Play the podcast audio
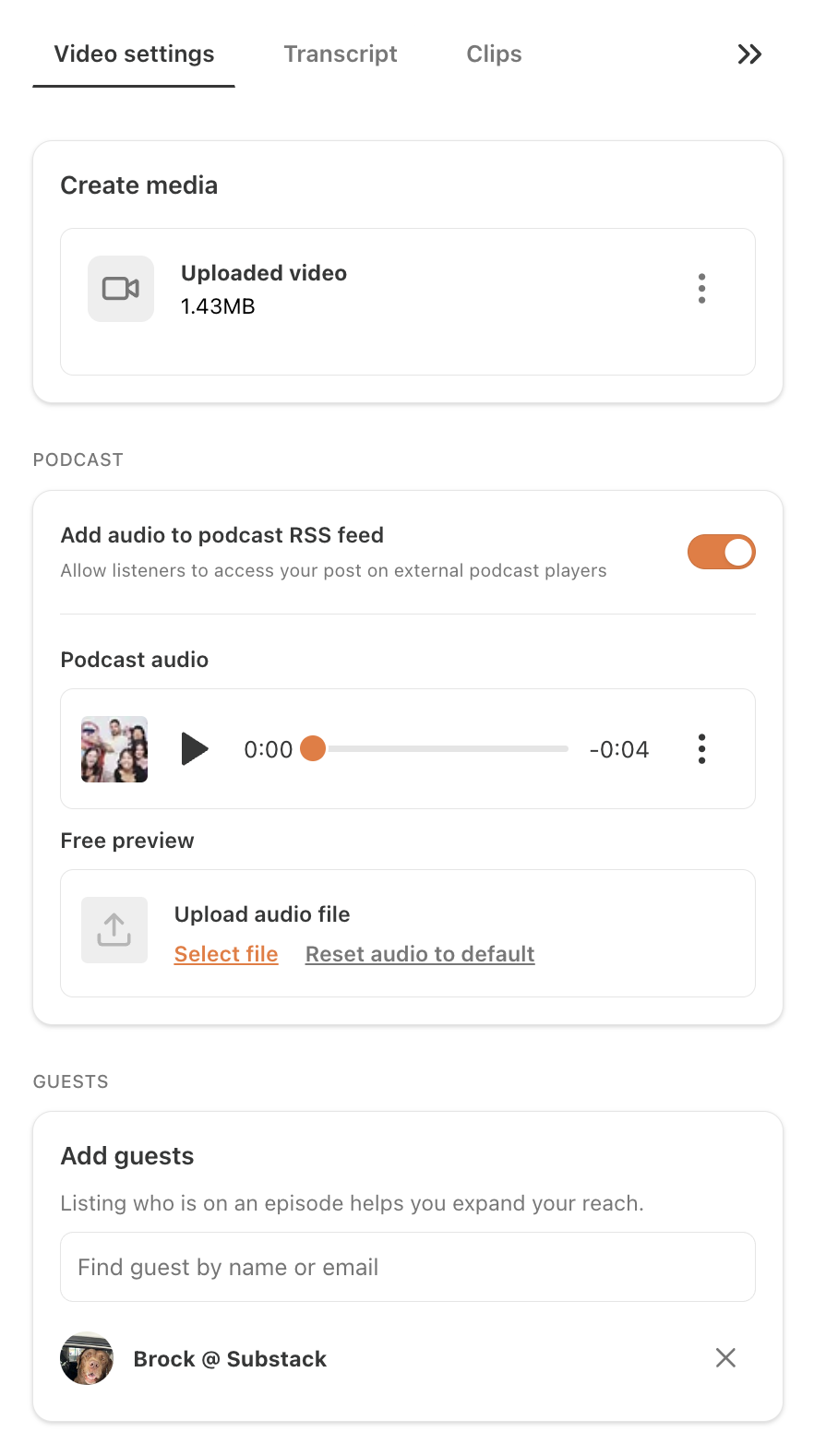814x1456 pixels. [x=194, y=749]
